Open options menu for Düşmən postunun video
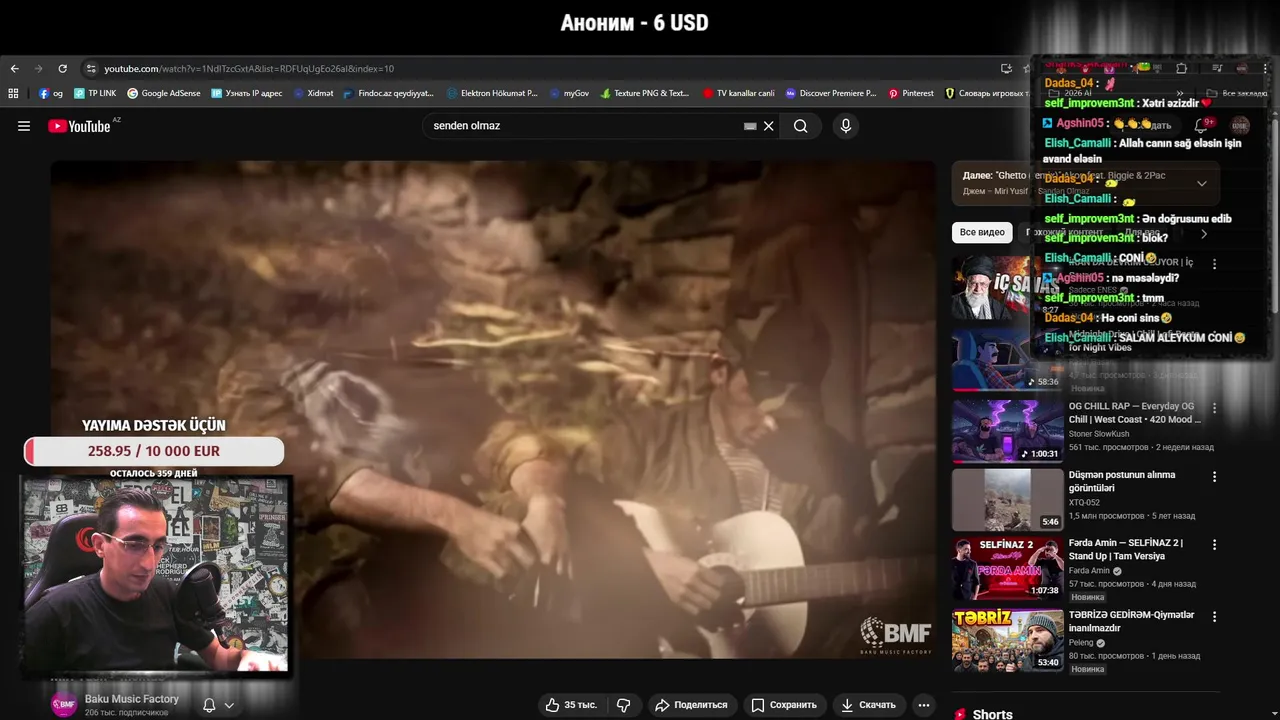This screenshot has width=1280, height=720. (x=1215, y=477)
